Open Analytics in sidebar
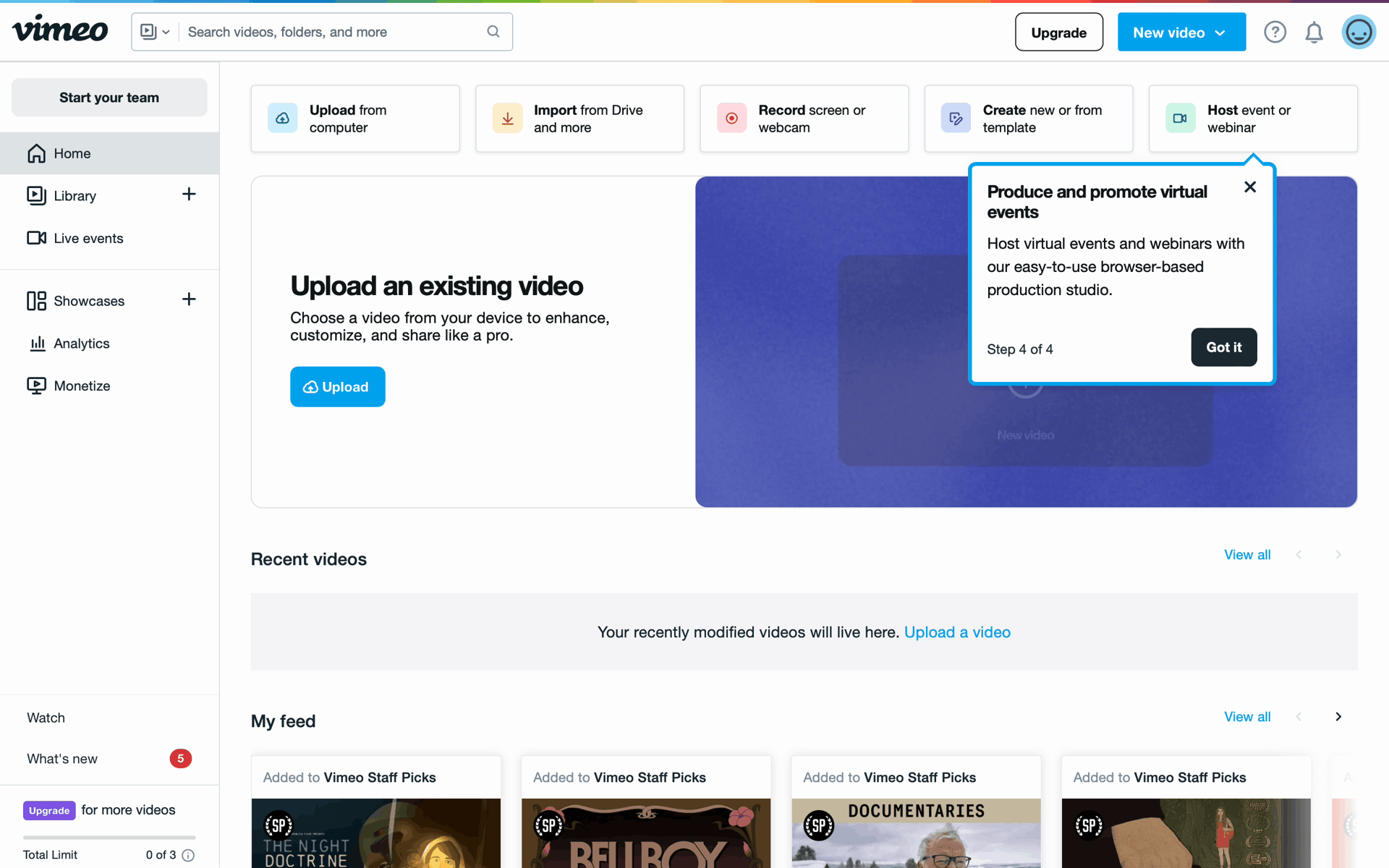 coord(68,344)
